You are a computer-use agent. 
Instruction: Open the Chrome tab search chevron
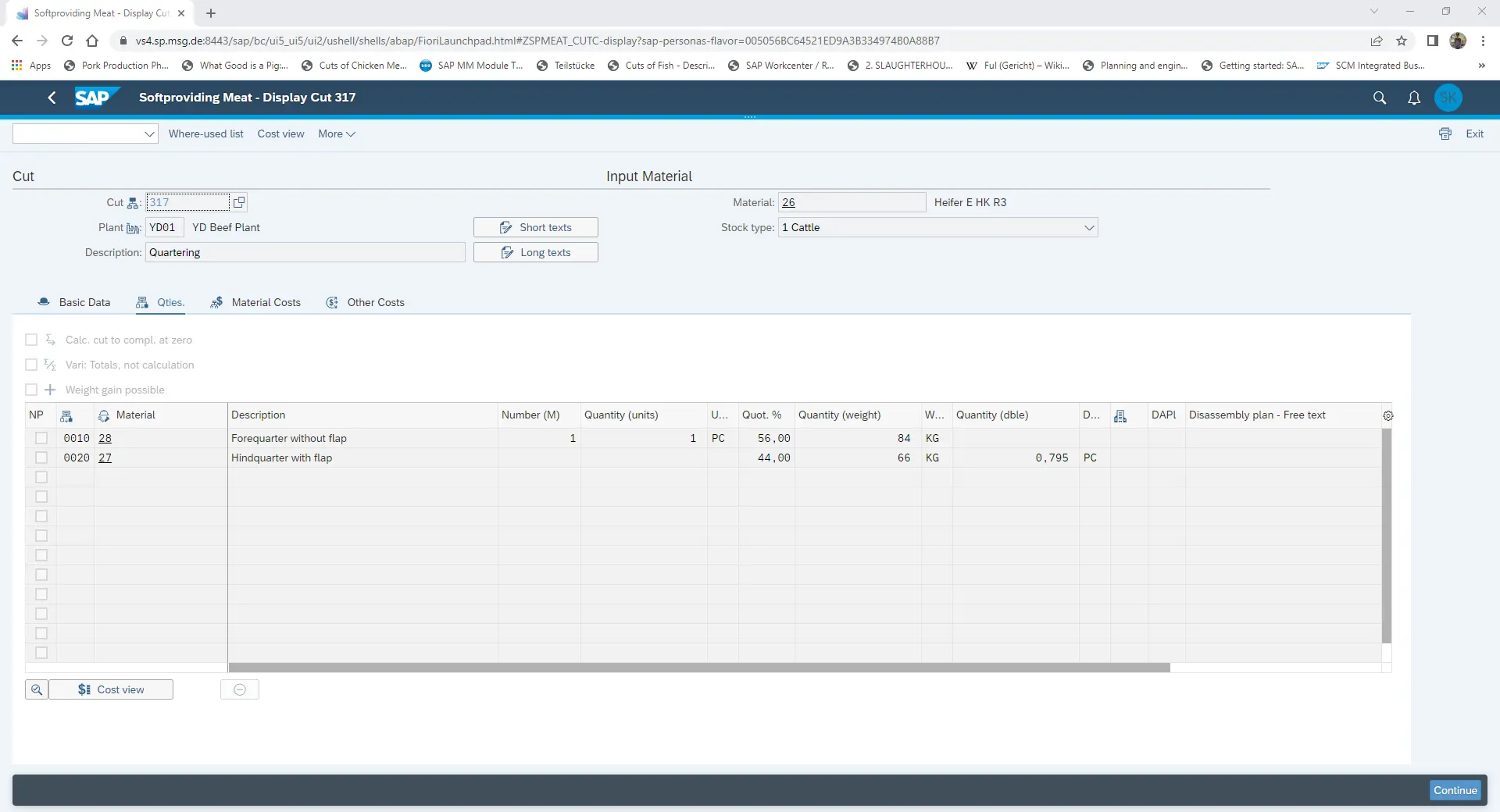tap(1373, 11)
